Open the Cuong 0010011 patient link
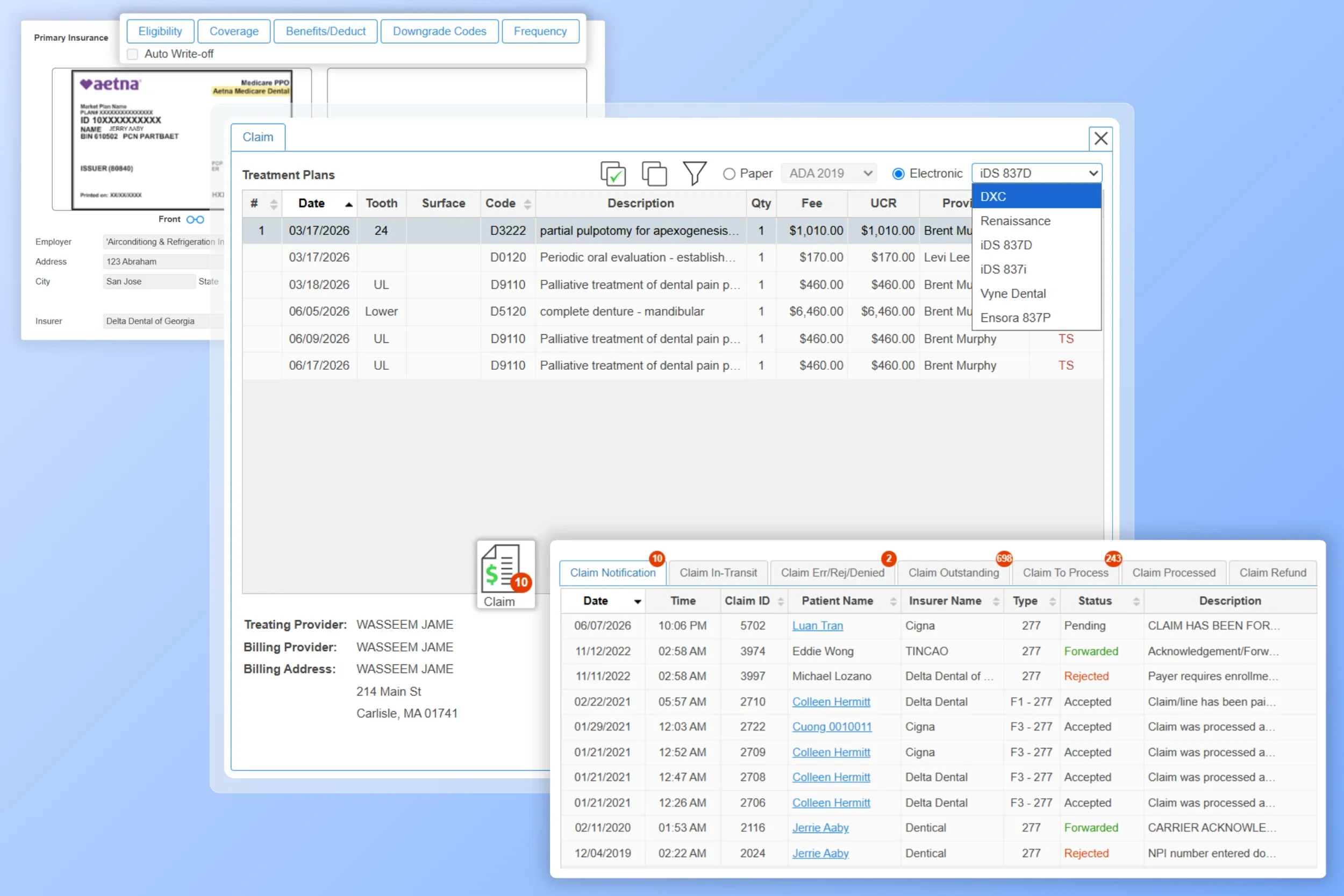The height and width of the screenshot is (896, 1344). tap(832, 727)
